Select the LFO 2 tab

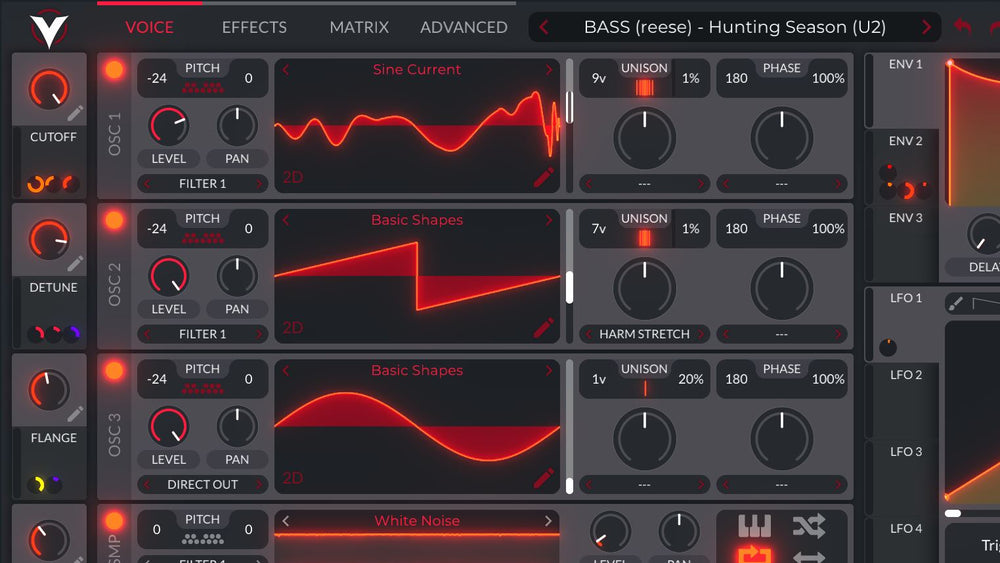pos(906,375)
